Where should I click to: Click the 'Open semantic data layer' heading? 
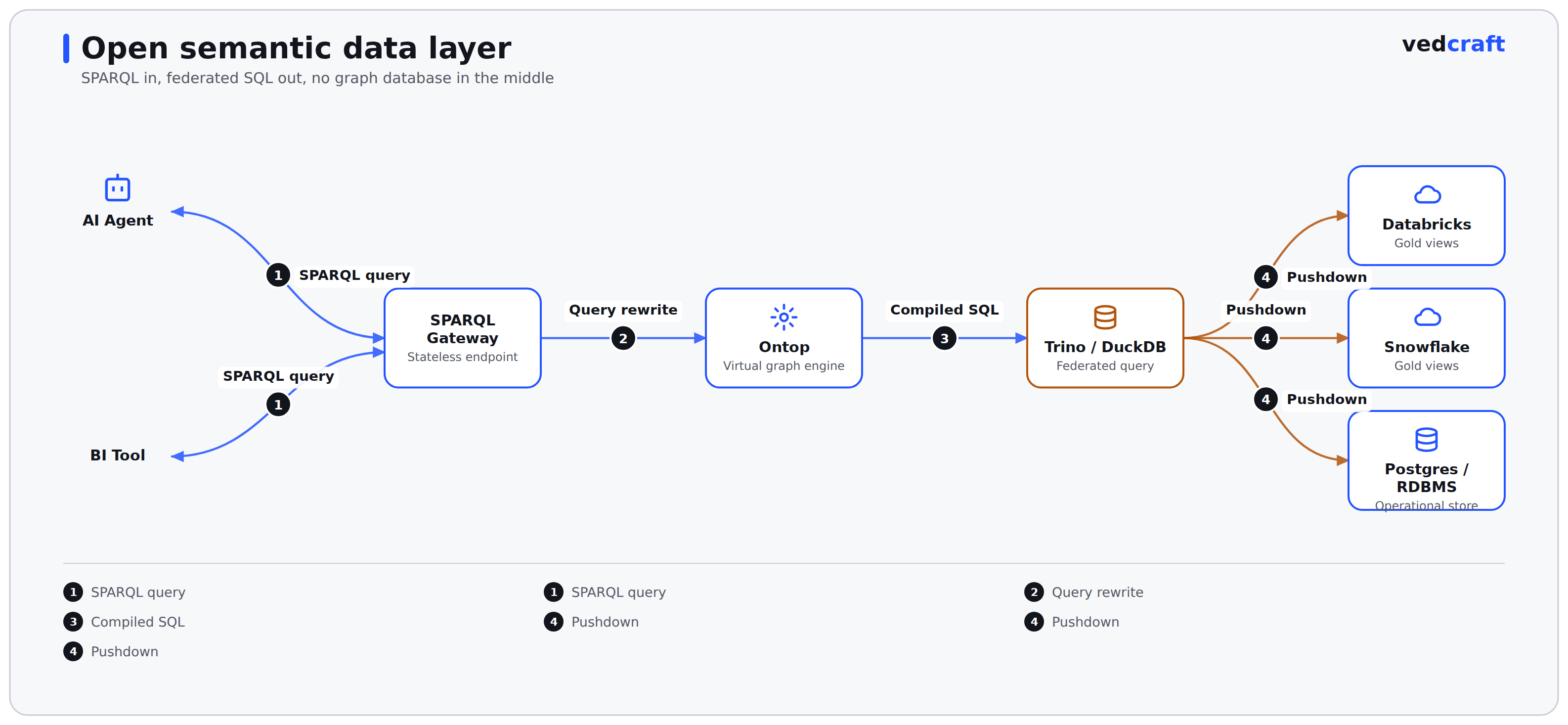(x=296, y=48)
